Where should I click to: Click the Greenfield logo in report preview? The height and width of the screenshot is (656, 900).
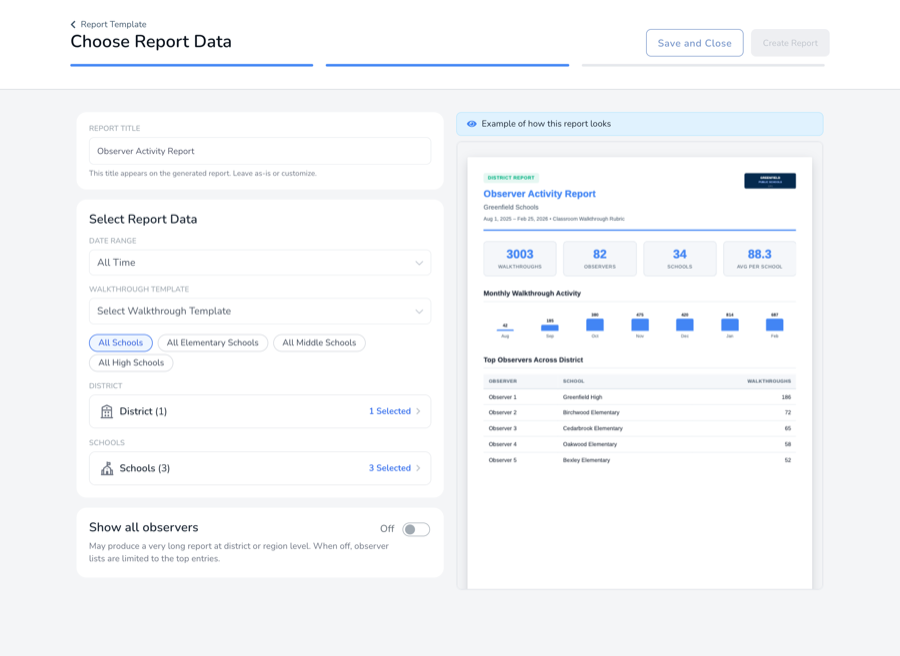[770, 181]
